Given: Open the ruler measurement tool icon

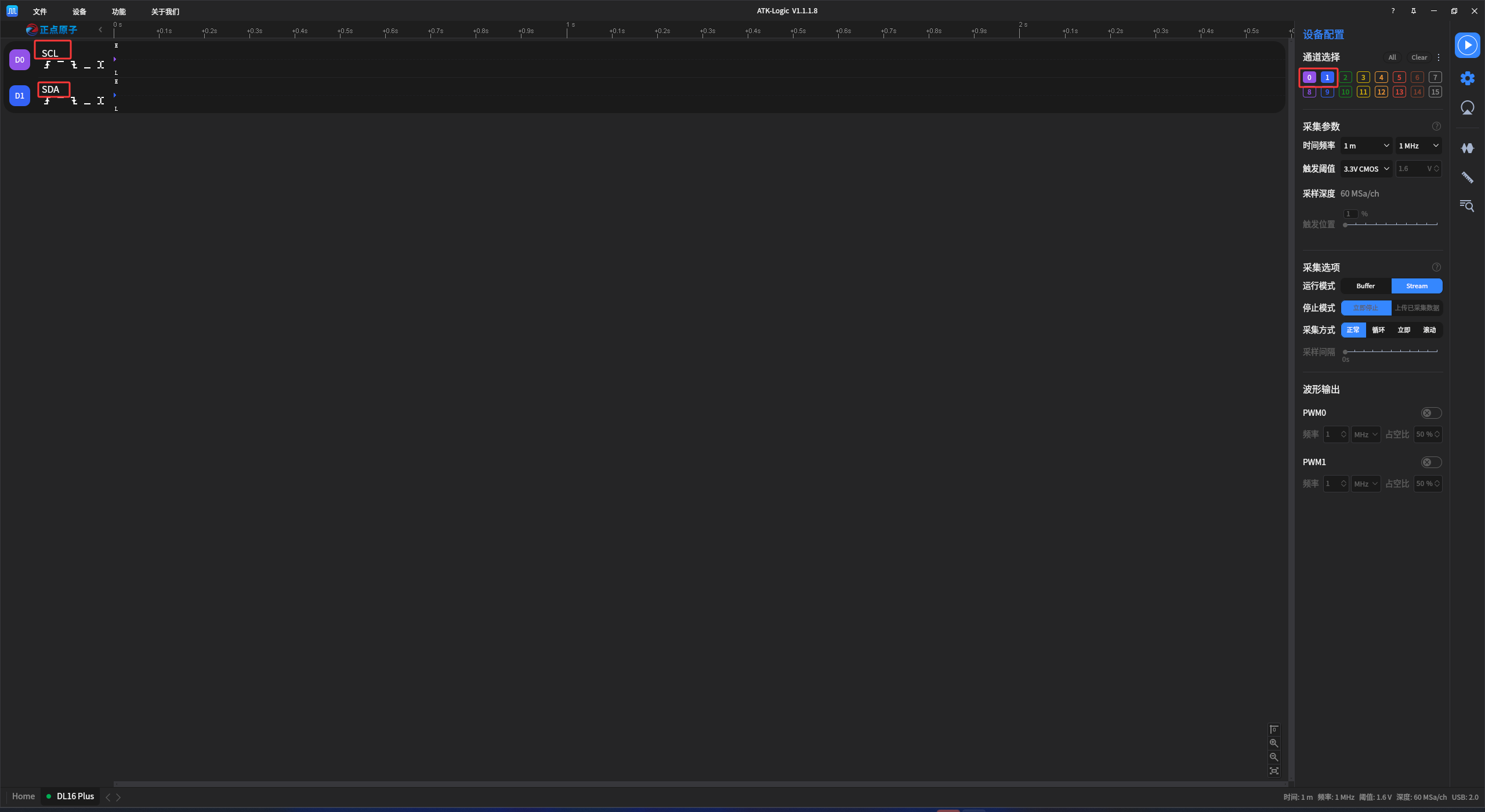Looking at the screenshot, I should pyautogui.click(x=1467, y=177).
